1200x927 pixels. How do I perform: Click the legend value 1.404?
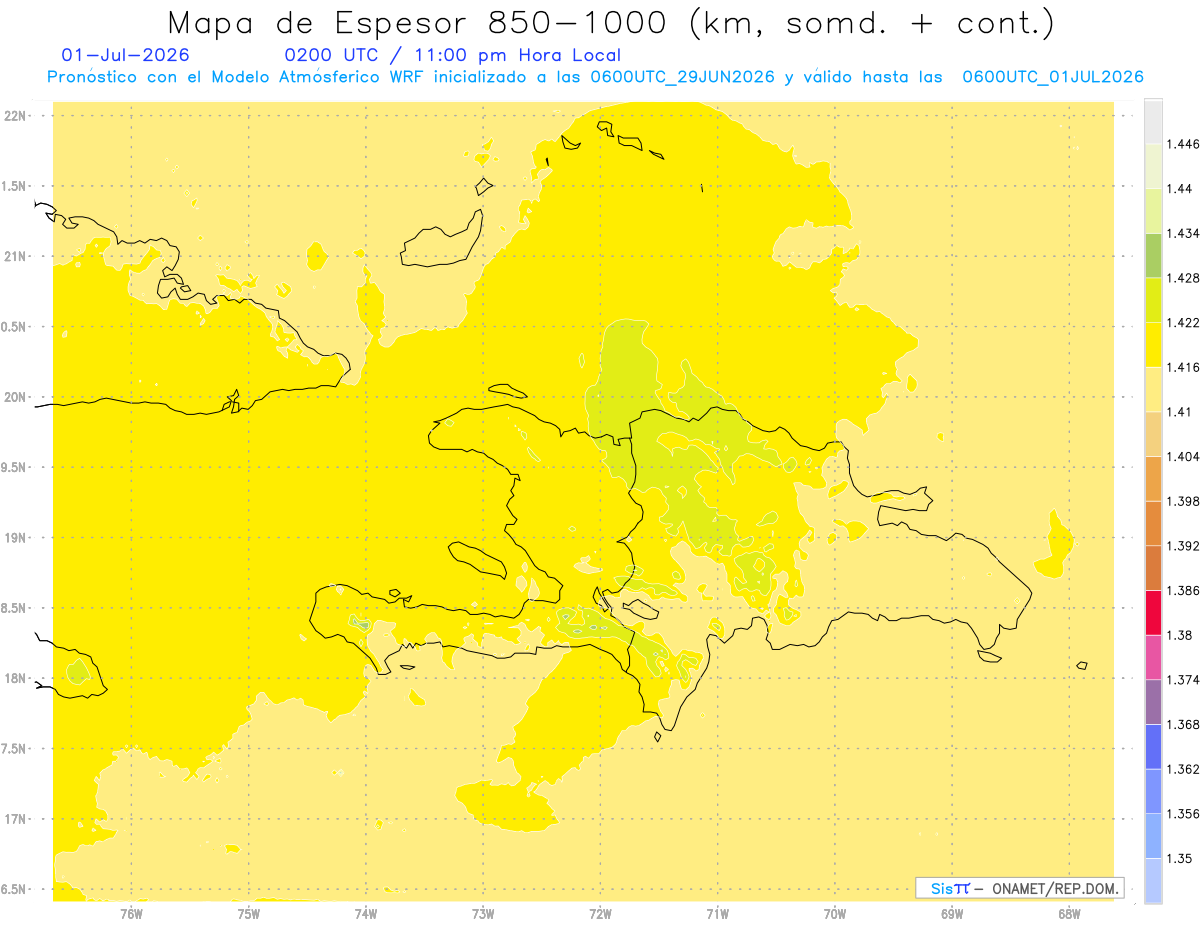coord(1183,456)
